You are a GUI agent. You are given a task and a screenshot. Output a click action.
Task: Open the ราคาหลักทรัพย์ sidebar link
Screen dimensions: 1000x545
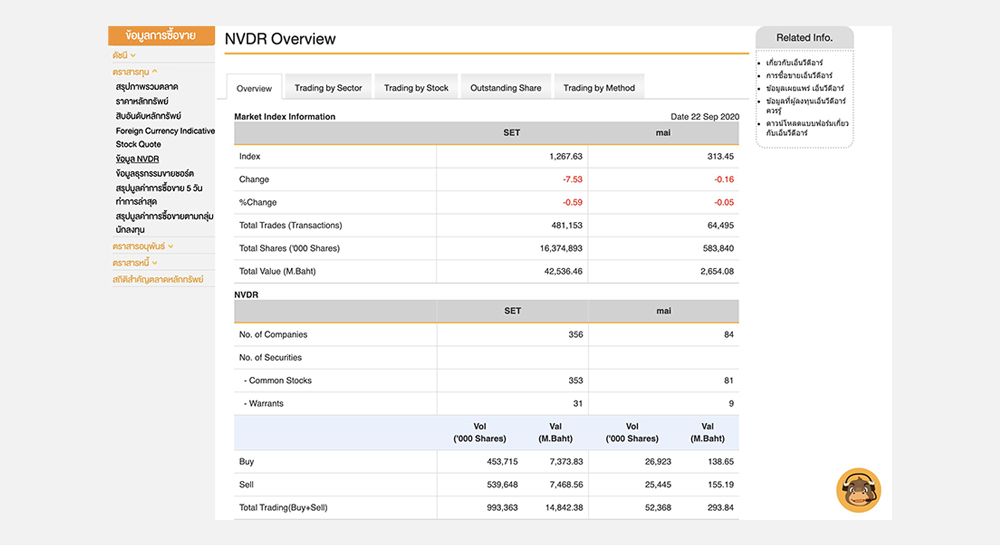[x=142, y=101]
